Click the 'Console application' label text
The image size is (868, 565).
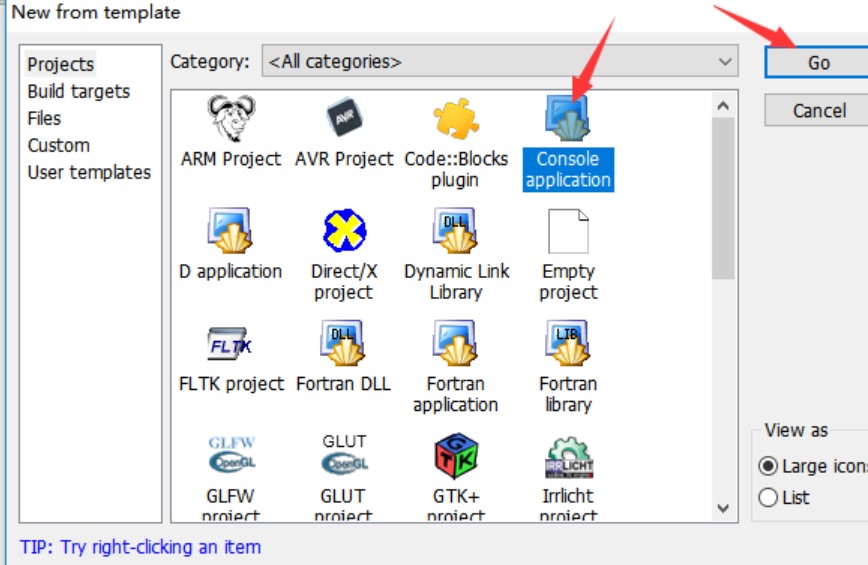click(x=568, y=169)
